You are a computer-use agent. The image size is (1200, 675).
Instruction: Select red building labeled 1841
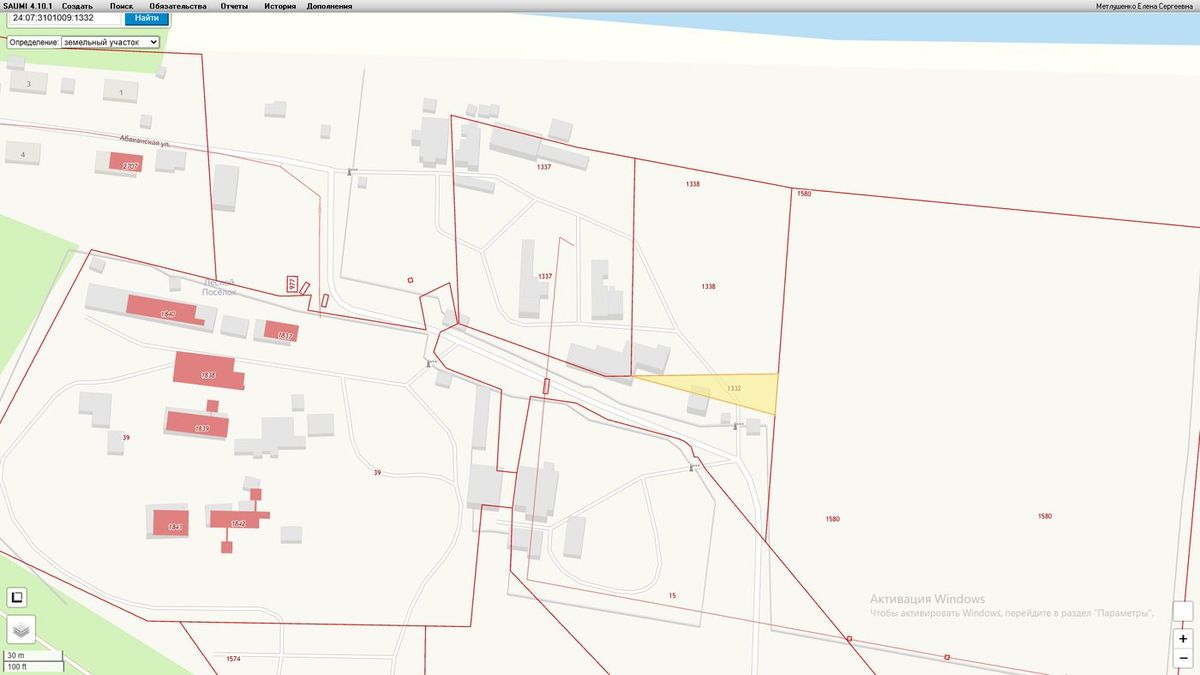[x=172, y=523]
